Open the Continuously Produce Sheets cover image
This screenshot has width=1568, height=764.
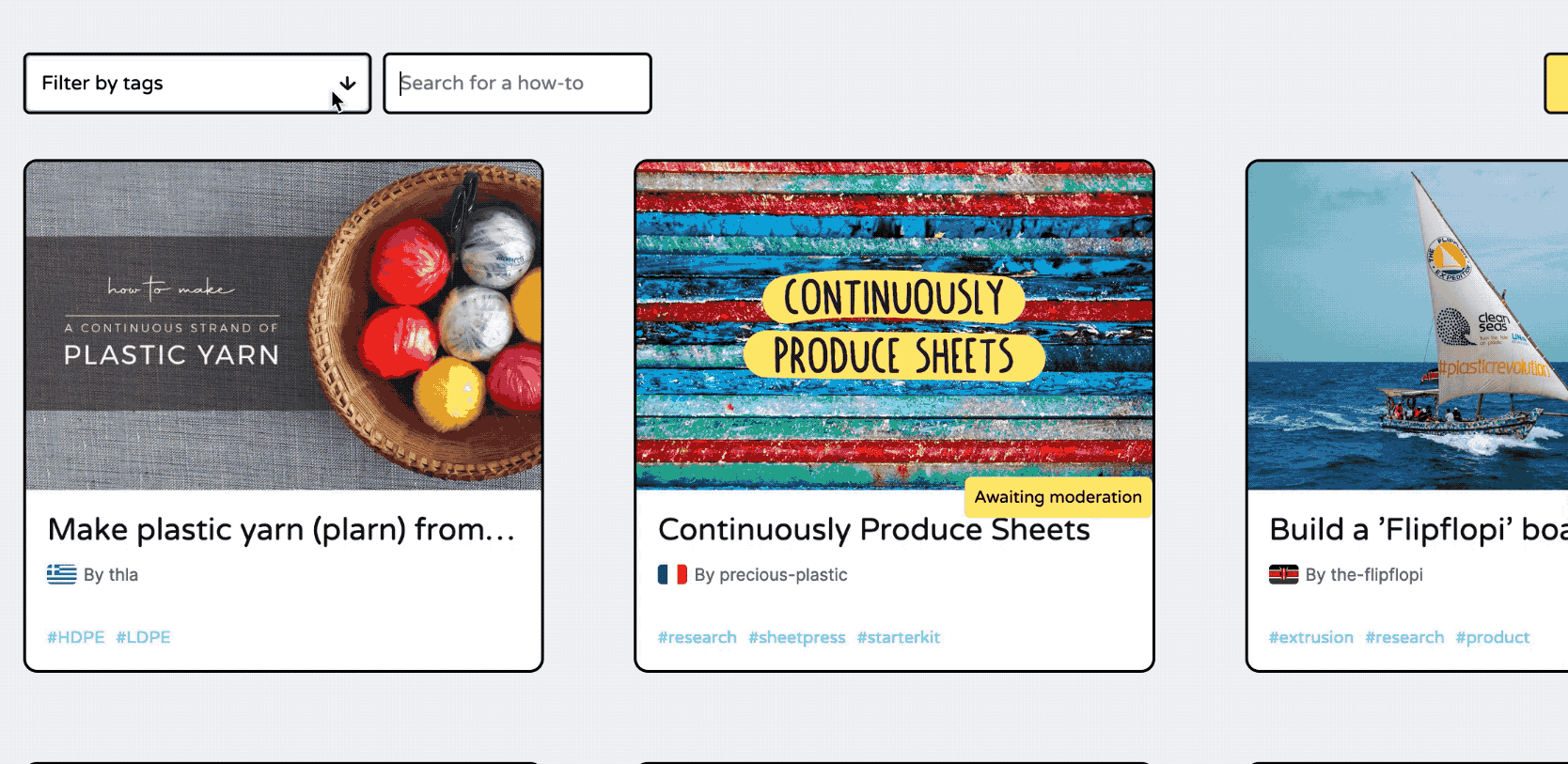tap(894, 325)
